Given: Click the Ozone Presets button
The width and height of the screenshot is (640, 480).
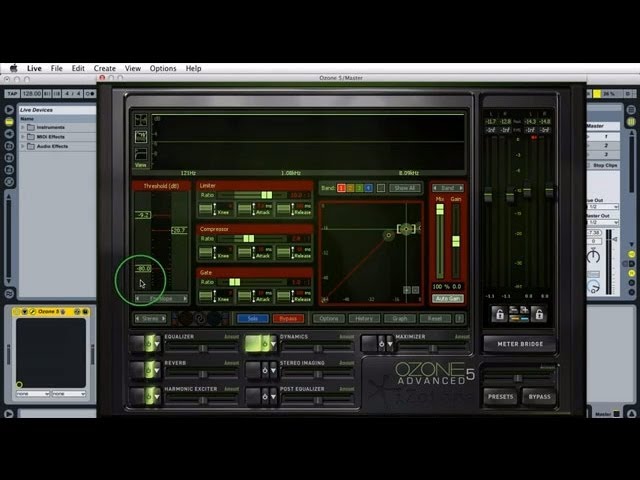Looking at the screenshot, I should (500, 396).
